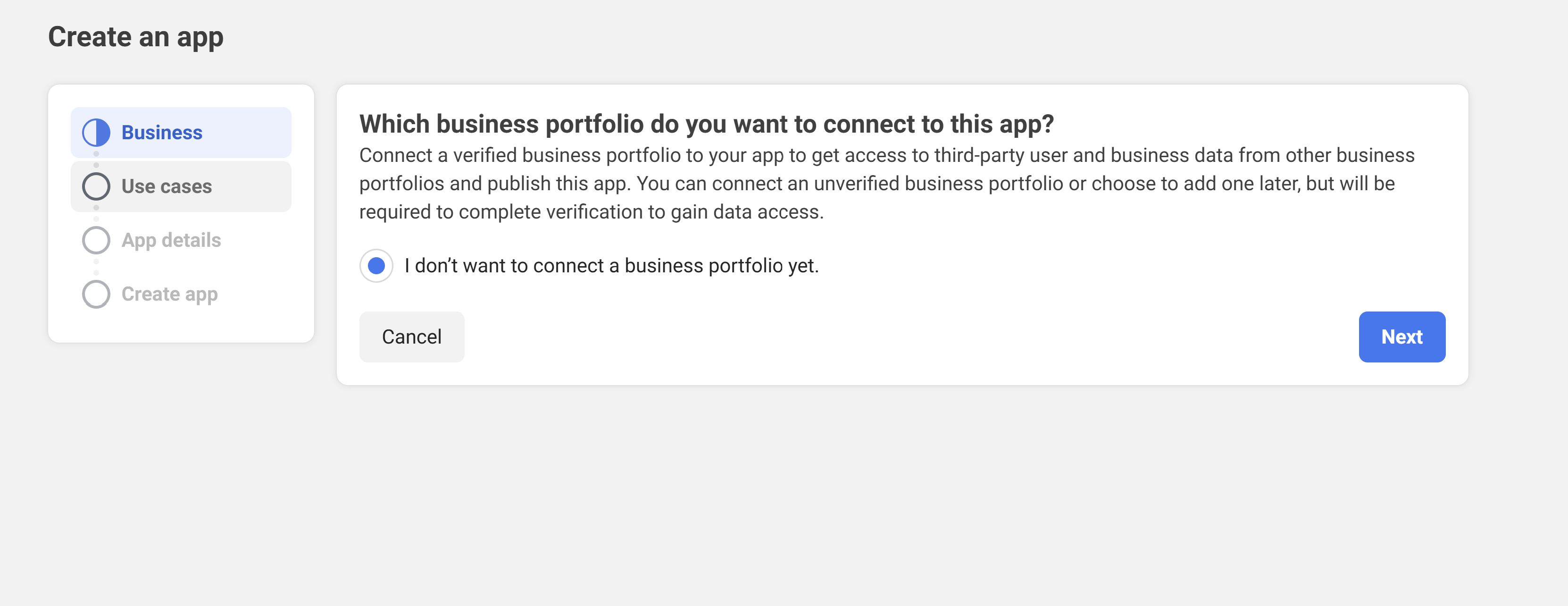Click the App details step circle icon
The width and height of the screenshot is (1568, 606).
coord(96,240)
